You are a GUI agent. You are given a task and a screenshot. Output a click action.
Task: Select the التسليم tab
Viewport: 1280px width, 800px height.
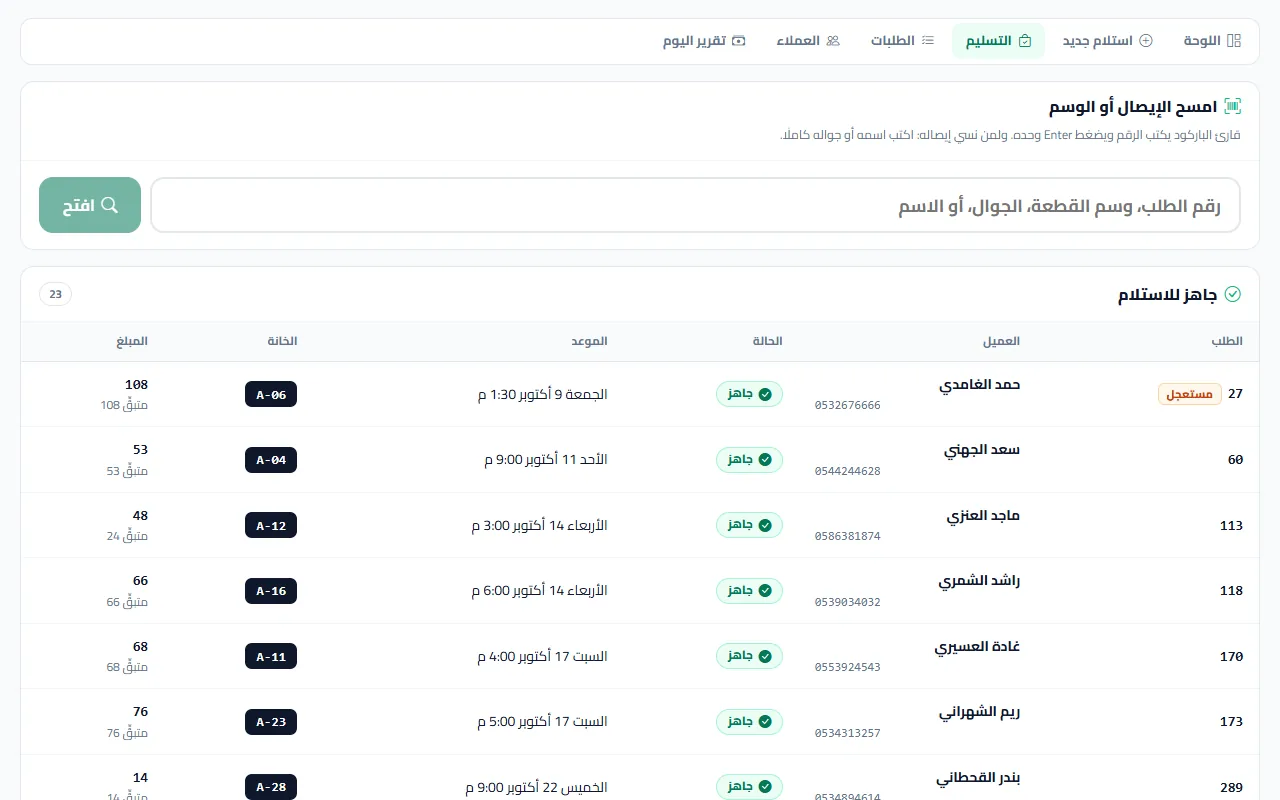[x=998, y=41]
